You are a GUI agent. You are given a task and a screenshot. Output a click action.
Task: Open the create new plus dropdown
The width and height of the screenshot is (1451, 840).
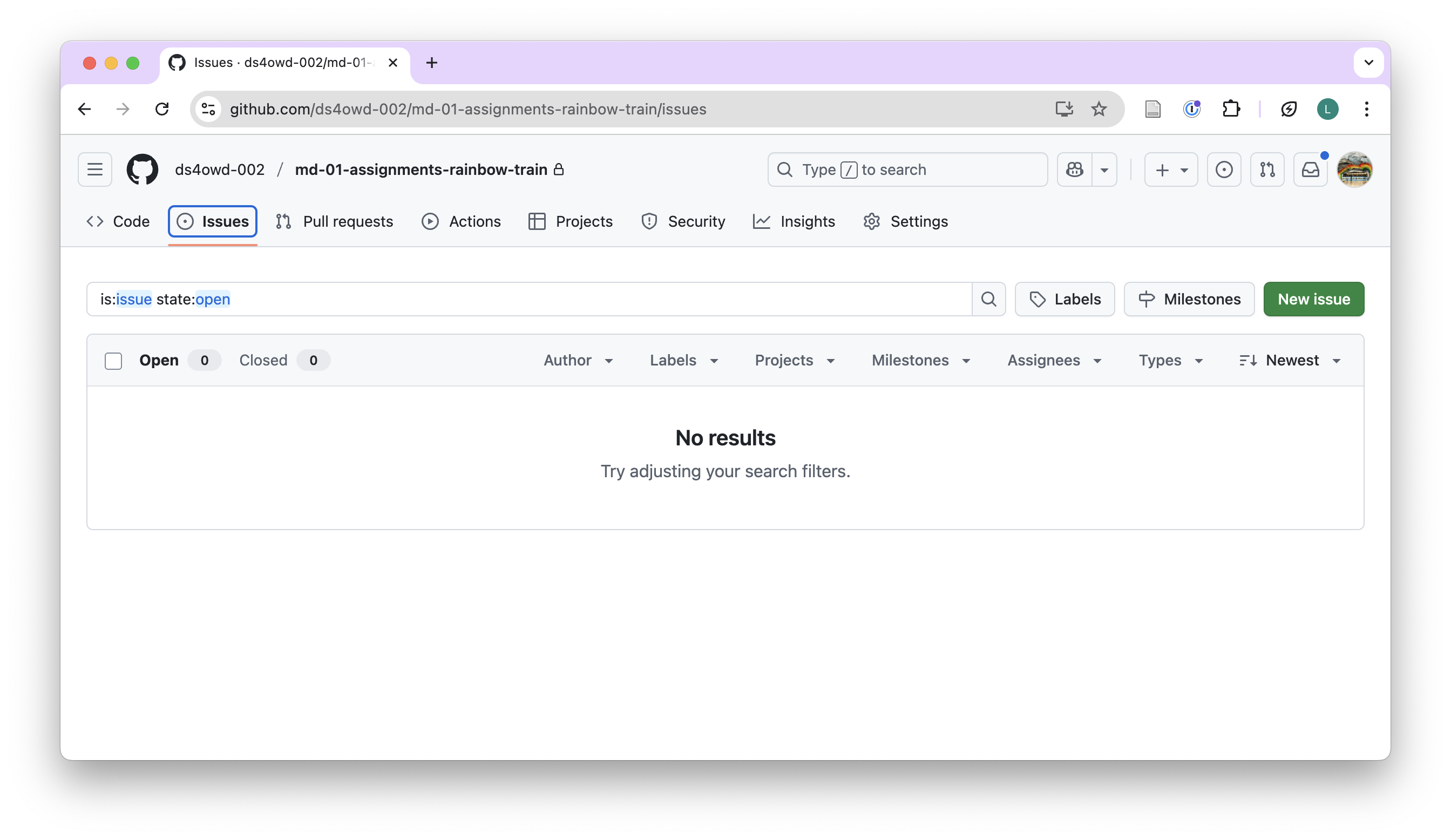[1171, 170]
